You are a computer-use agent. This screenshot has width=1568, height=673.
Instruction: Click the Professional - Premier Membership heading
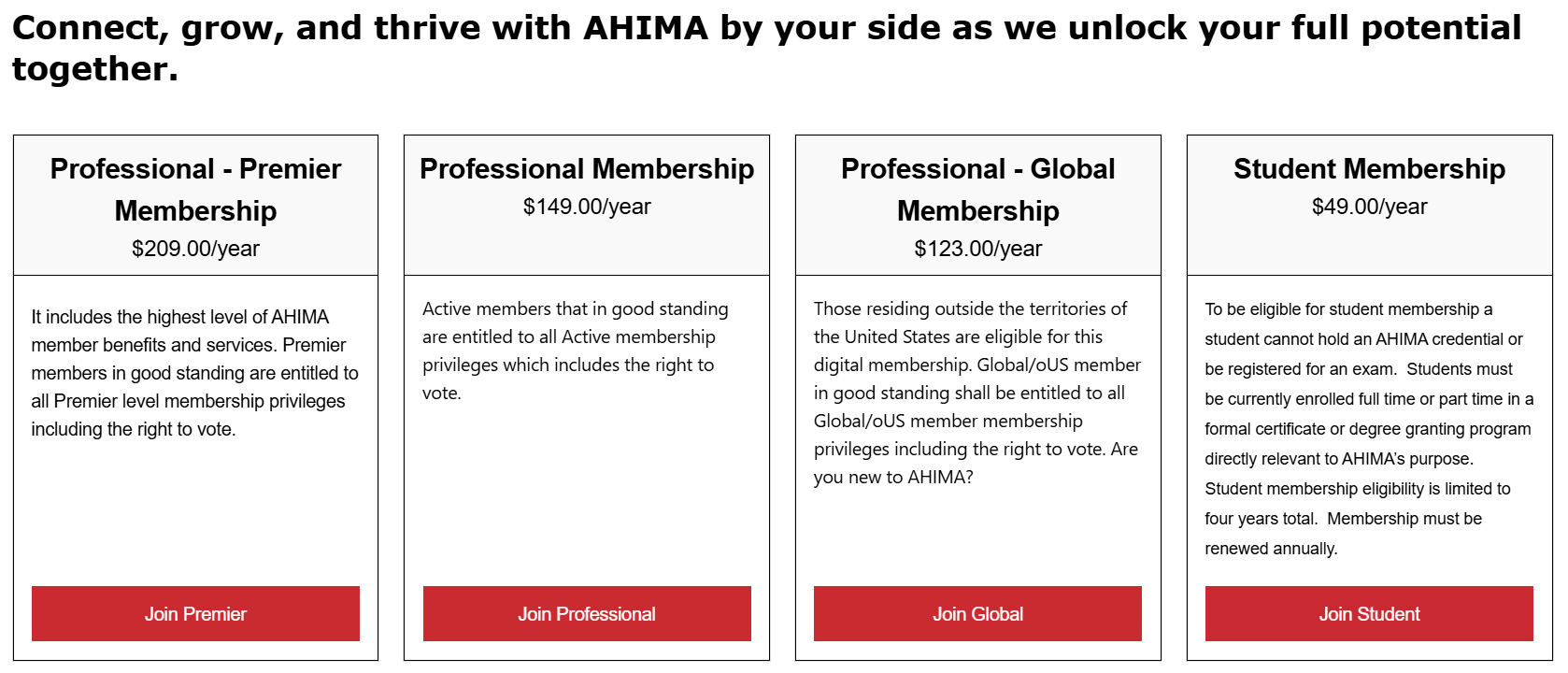click(x=195, y=190)
